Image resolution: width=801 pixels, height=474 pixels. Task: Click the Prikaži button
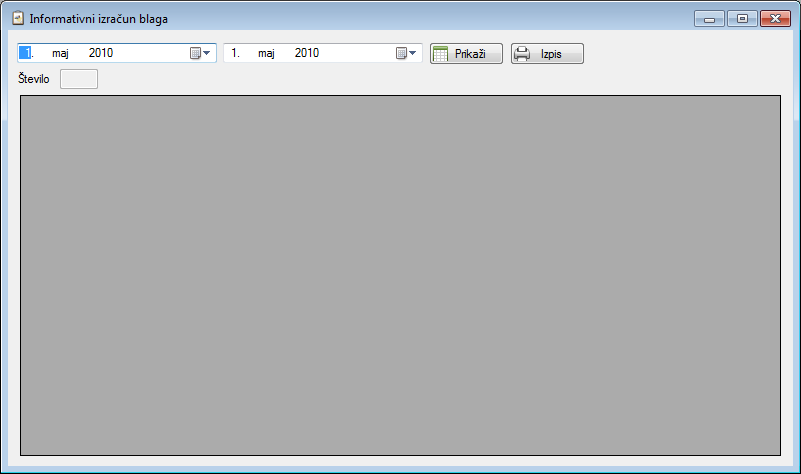coord(466,54)
